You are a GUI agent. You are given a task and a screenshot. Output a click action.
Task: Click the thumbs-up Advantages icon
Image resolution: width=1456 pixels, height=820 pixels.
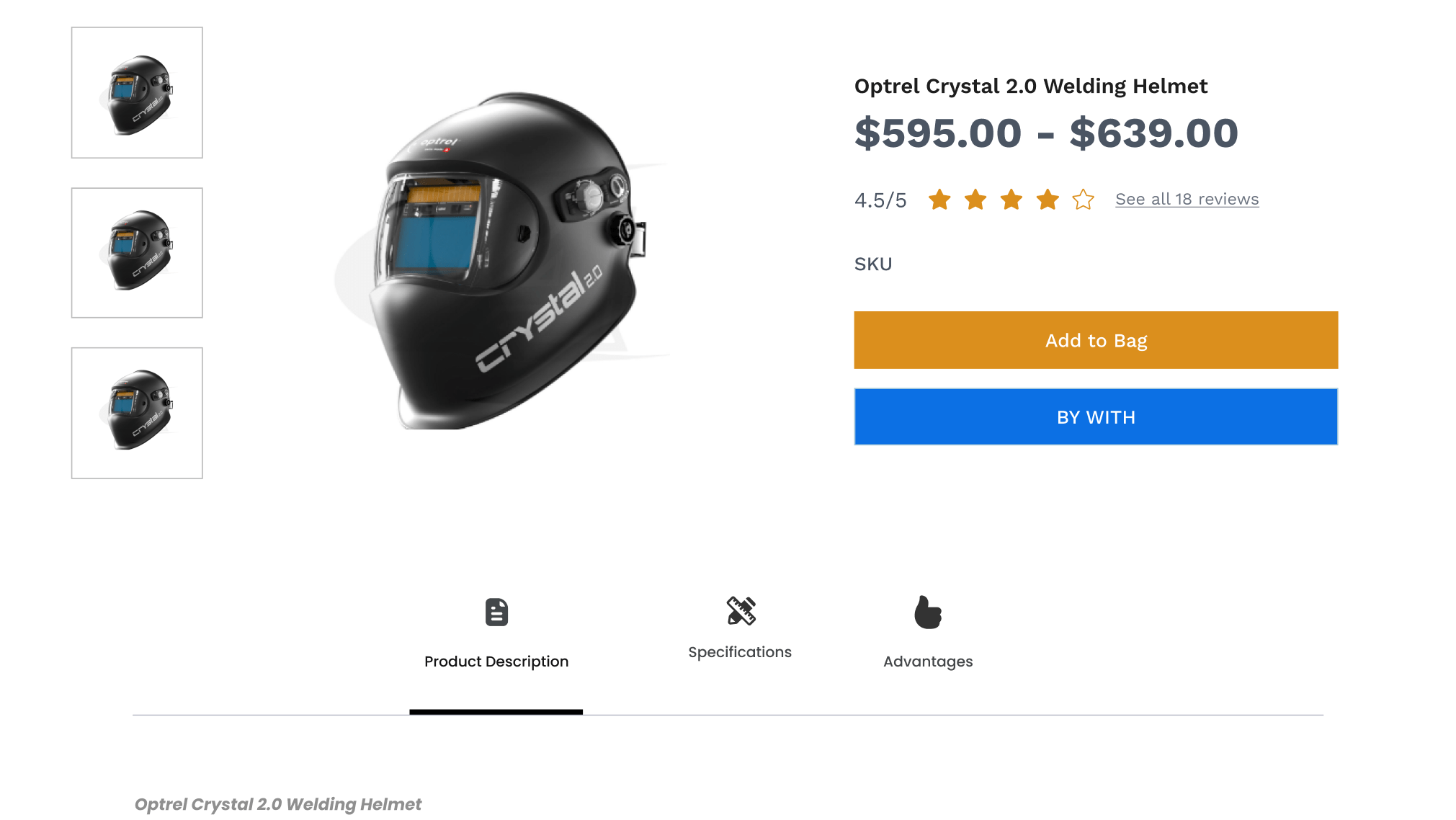click(x=928, y=612)
